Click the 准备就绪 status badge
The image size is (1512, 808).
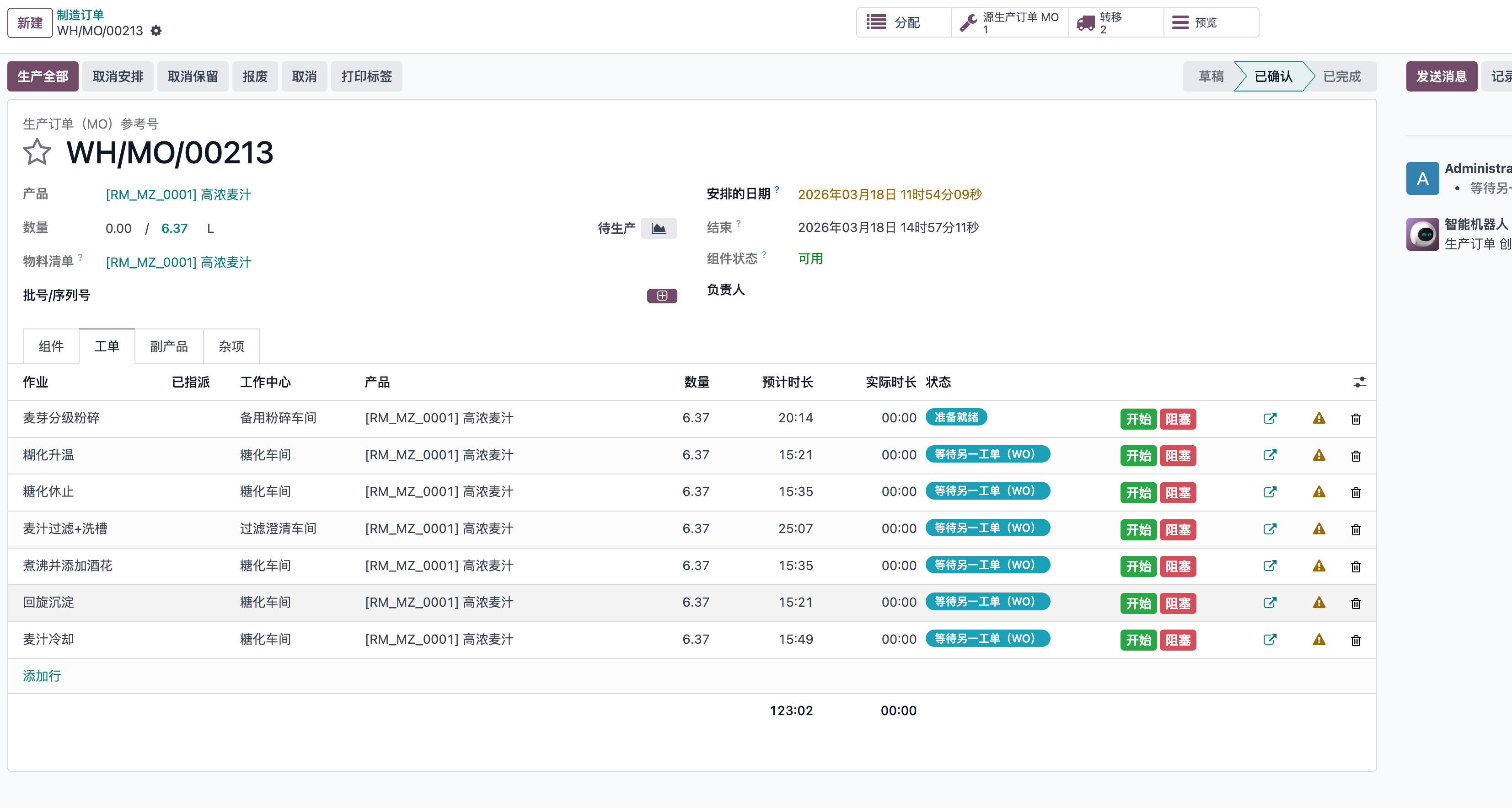(x=956, y=417)
